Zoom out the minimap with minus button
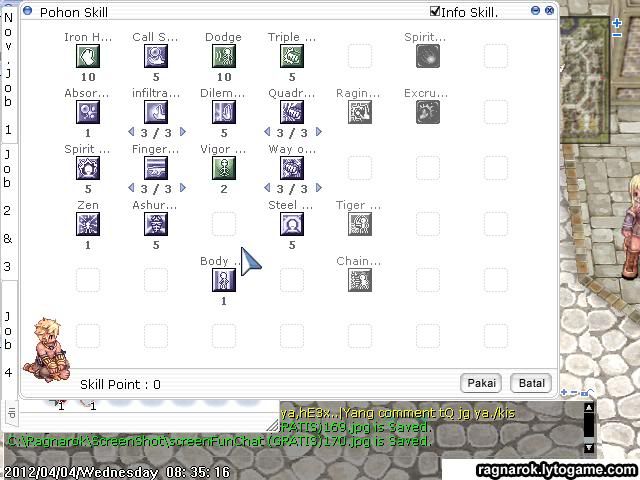Image resolution: width=640 pixels, height=480 pixels. click(617, 35)
